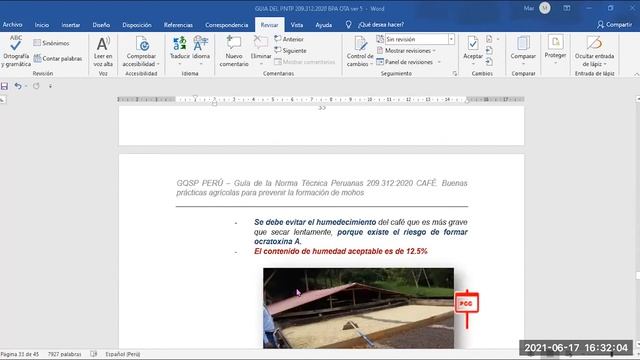Open the Disposición tab

(137, 25)
